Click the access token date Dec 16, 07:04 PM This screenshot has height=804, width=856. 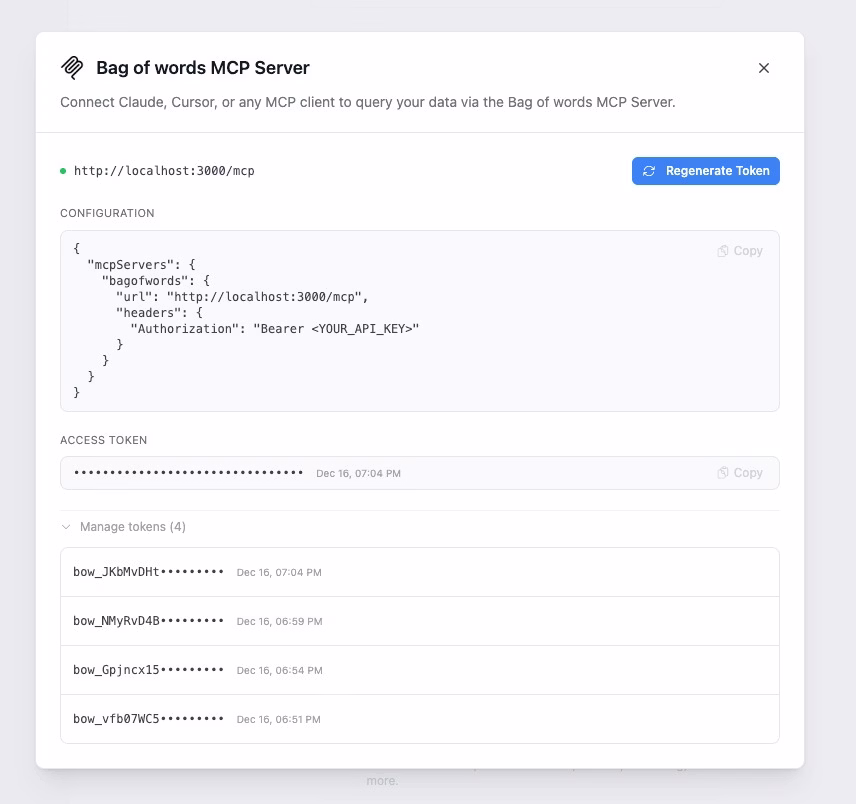coord(358,473)
